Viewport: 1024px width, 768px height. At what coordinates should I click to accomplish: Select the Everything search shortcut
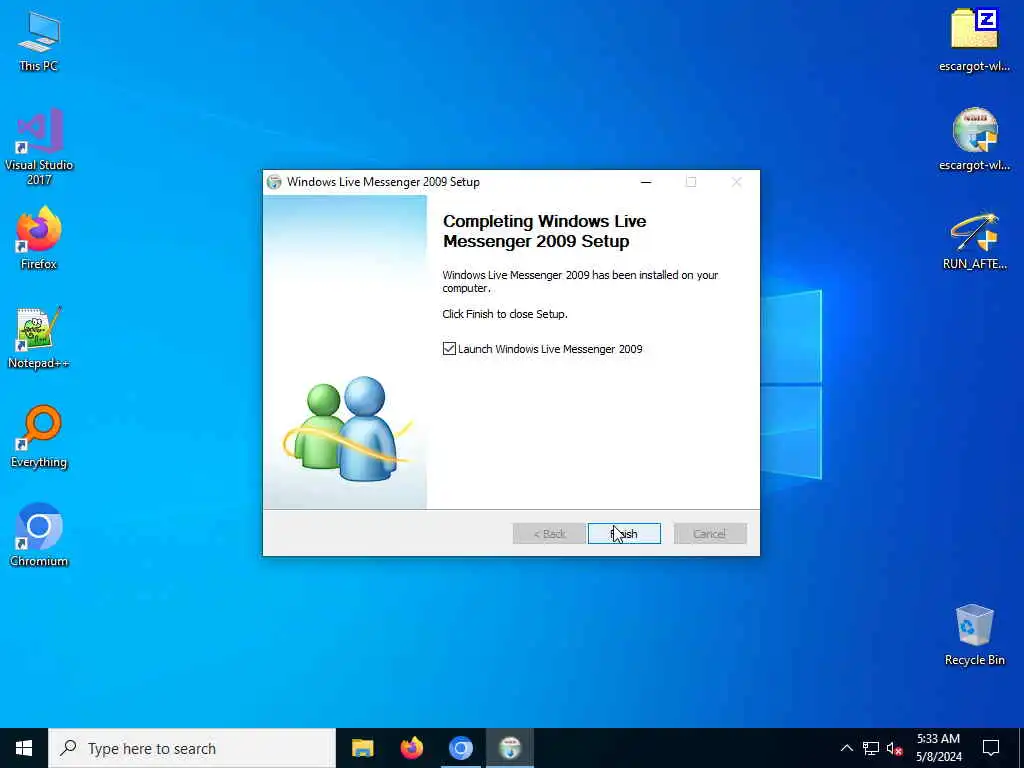click(x=39, y=437)
